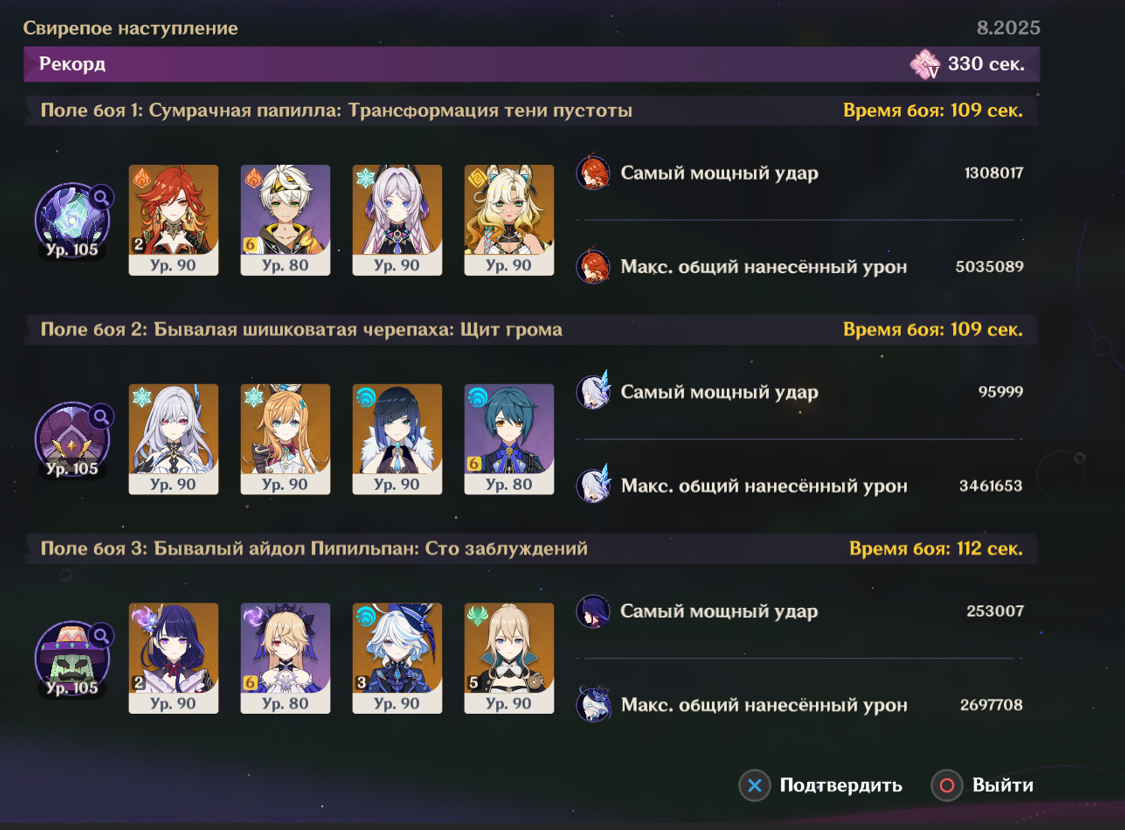The width and height of the screenshot is (1125, 830).
Task: Click the avatar icon beside damage total 2697708
Action: pyautogui.click(x=593, y=704)
